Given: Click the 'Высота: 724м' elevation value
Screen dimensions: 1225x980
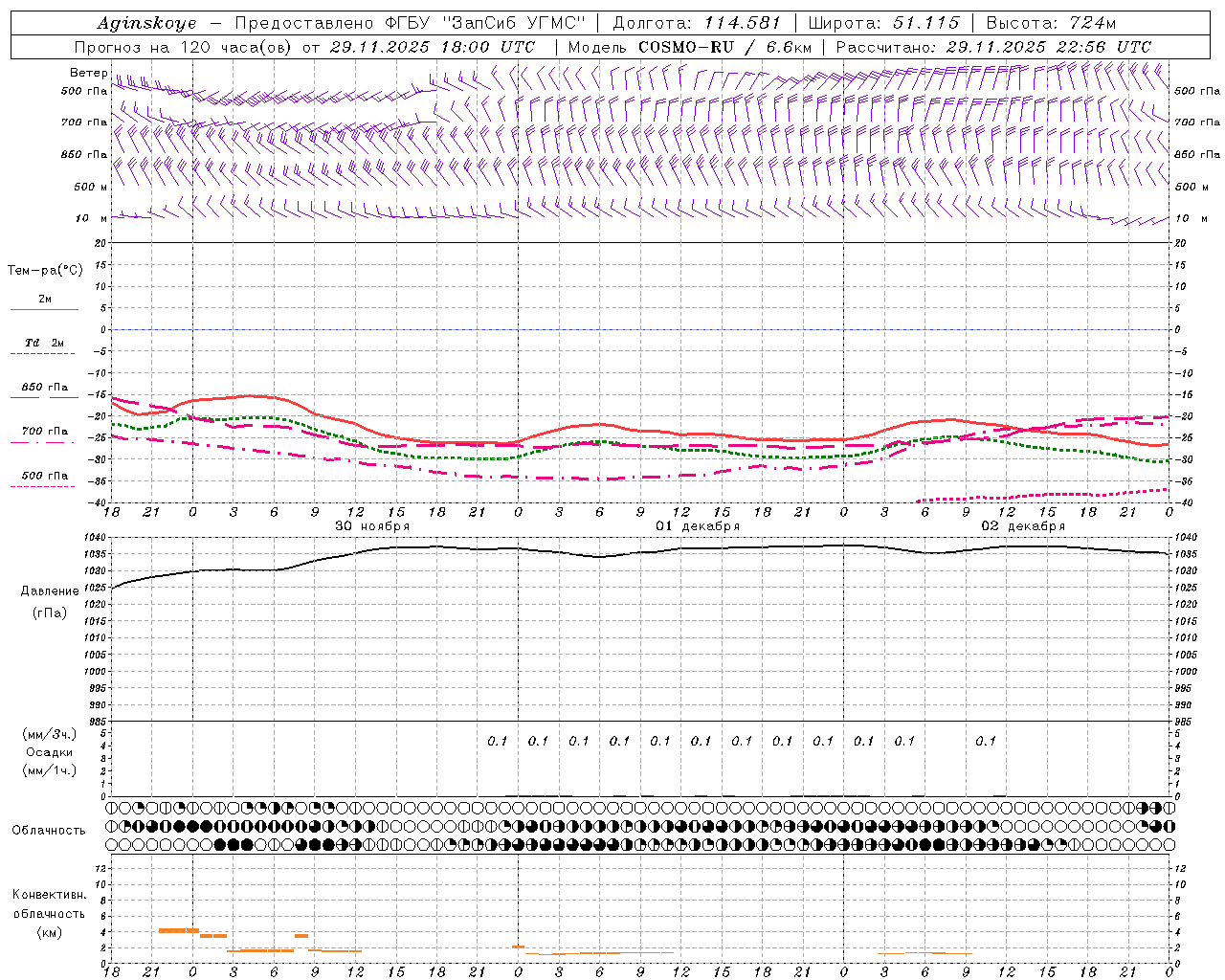Looking at the screenshot, I should click(1051, 23).
